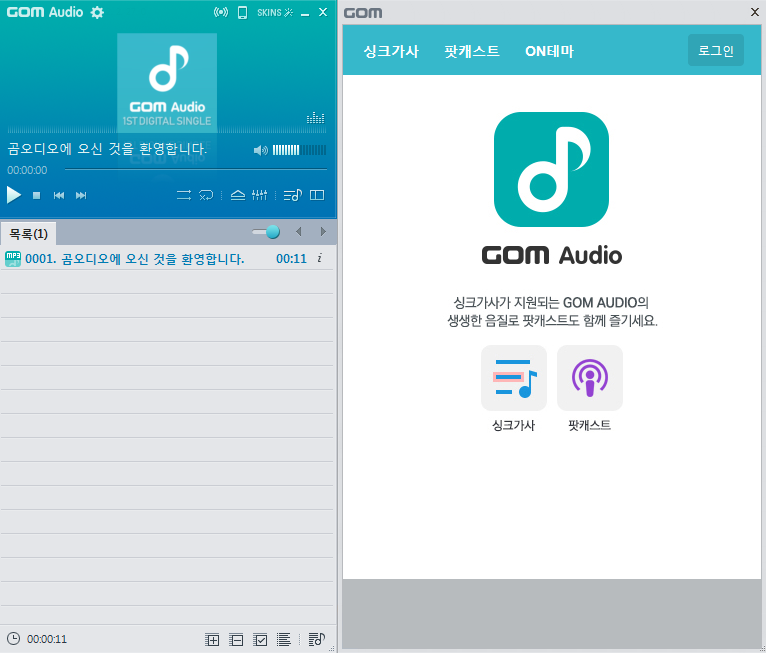Open GOM Audio settings gear

pos(97,12)
